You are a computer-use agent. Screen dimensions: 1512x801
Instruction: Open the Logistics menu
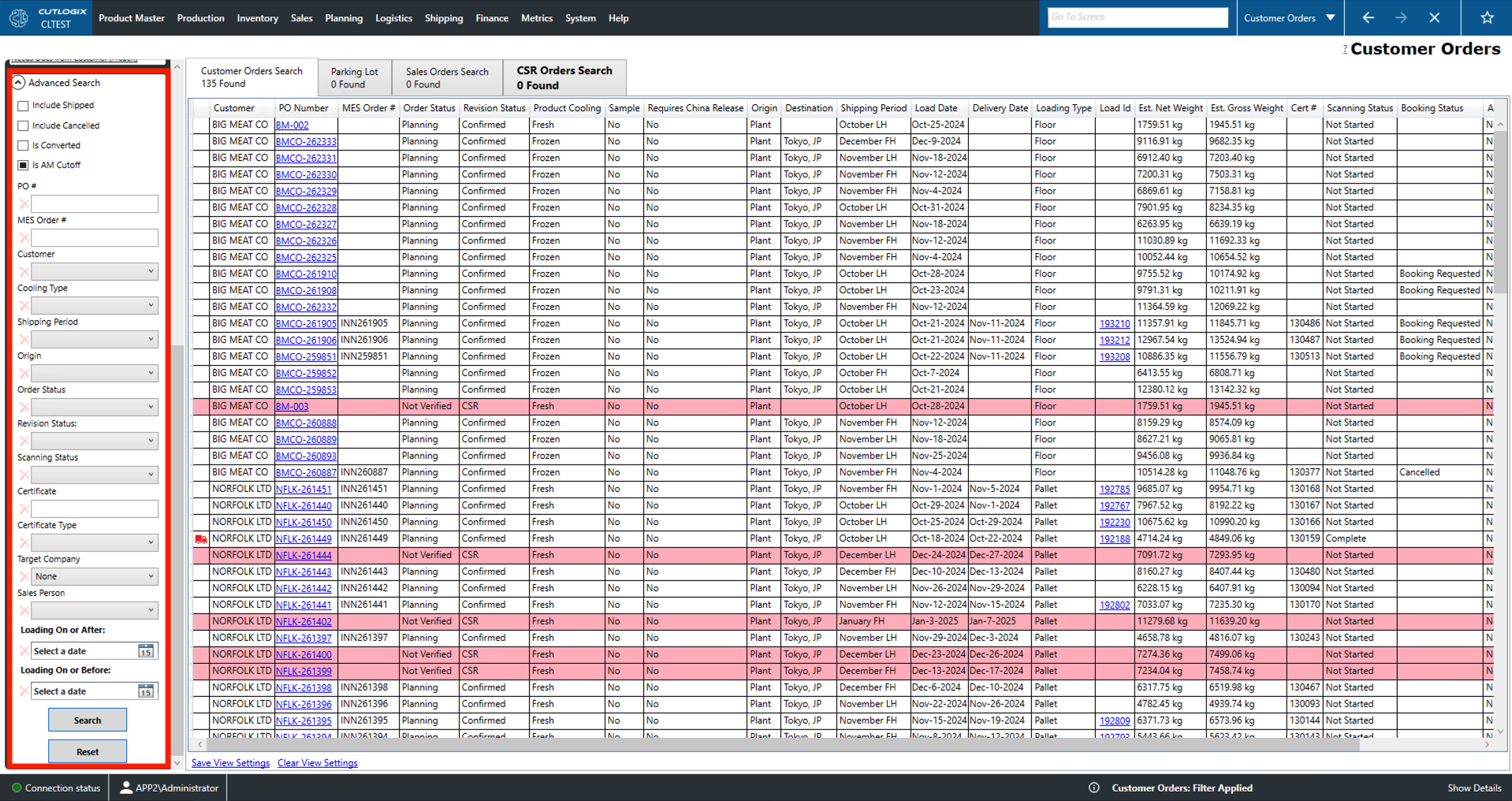pyautogui.click(x=393, y=18)
